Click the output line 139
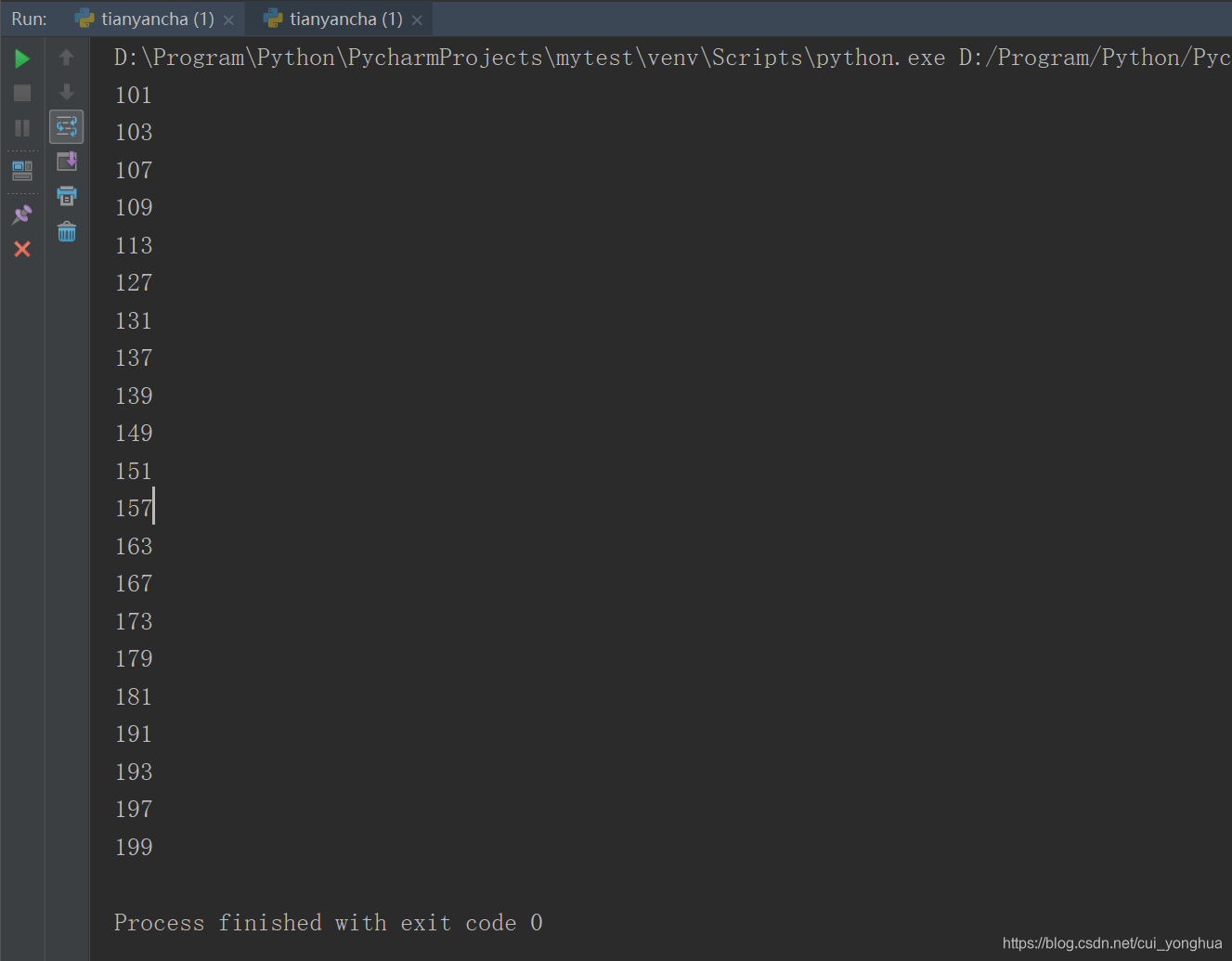Viewport: 1232px width, 961px height. pyautogui.click(x=134, y=396)
